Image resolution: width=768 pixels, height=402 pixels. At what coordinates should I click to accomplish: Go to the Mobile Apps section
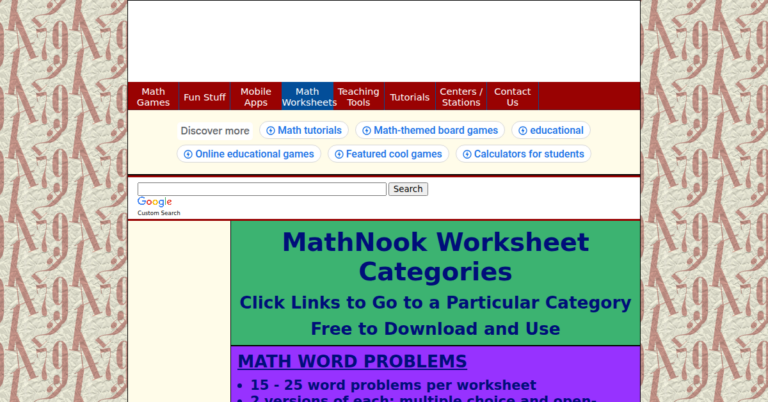(256, 96)
